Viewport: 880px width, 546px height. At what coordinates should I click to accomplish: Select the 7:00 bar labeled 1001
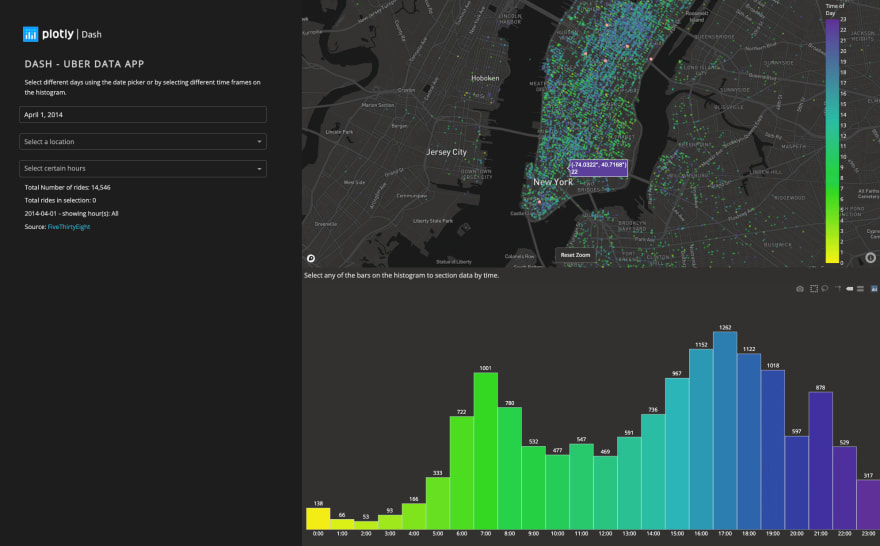pos(485,451)
